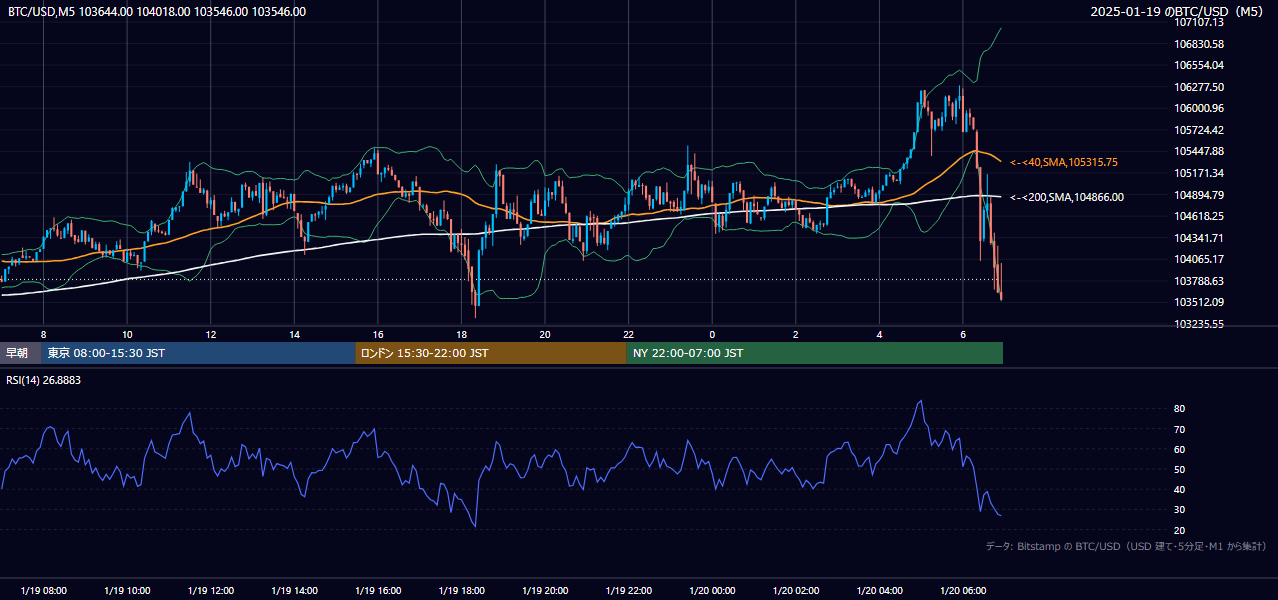Viewport: 1278px width, 600px height.
Task: Click price axis label 106277.50
Action: (1199, 87)
